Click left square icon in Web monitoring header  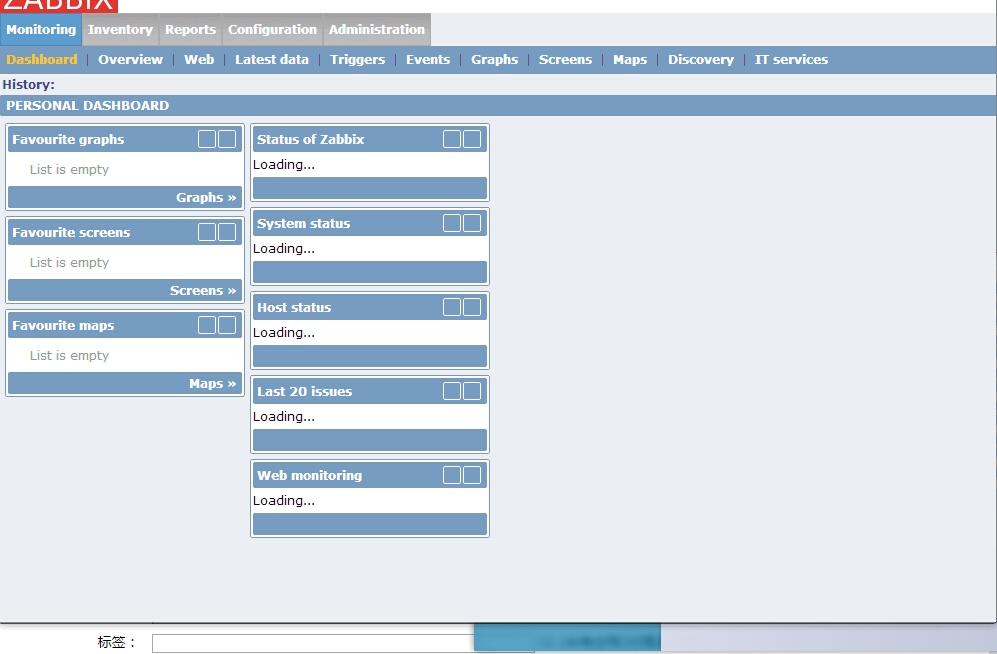pyautogui.click(x=452, y=475)
